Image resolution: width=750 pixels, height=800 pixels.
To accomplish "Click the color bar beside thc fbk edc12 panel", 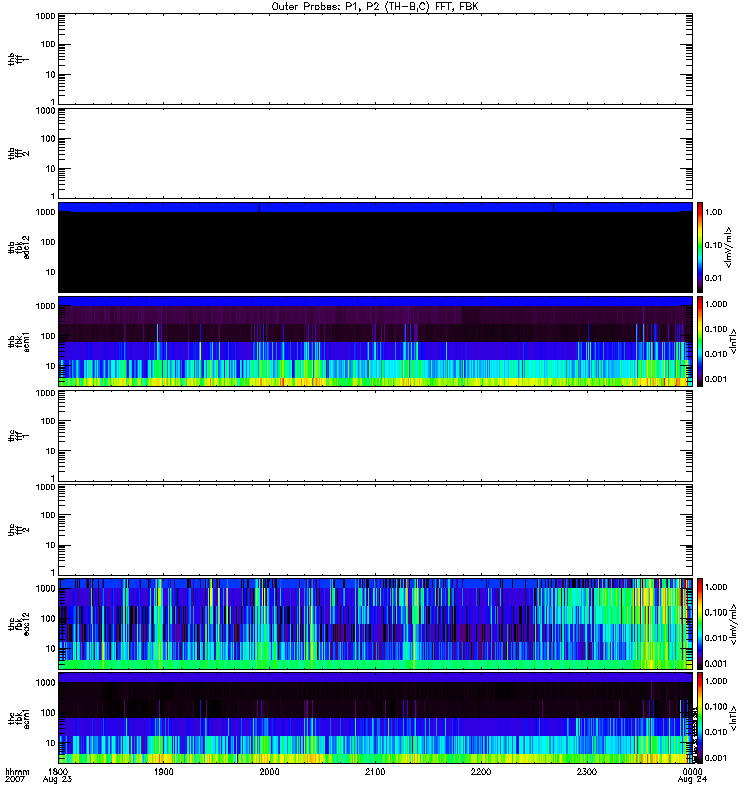I will [x=700, y=624].
